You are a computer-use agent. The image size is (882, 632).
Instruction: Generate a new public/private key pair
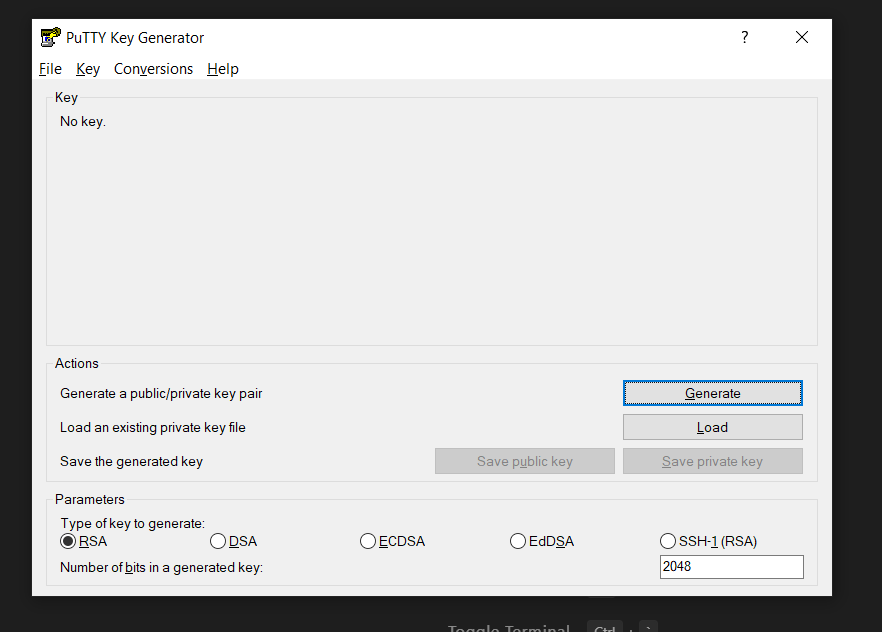pyautogui.click(x=712, y=392)
